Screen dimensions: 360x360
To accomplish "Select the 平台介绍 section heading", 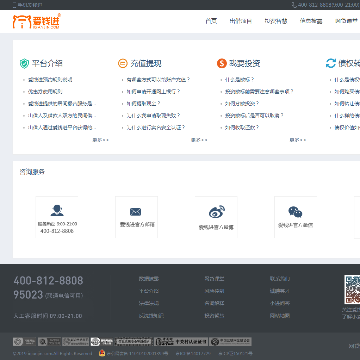I will click(47, 63).
